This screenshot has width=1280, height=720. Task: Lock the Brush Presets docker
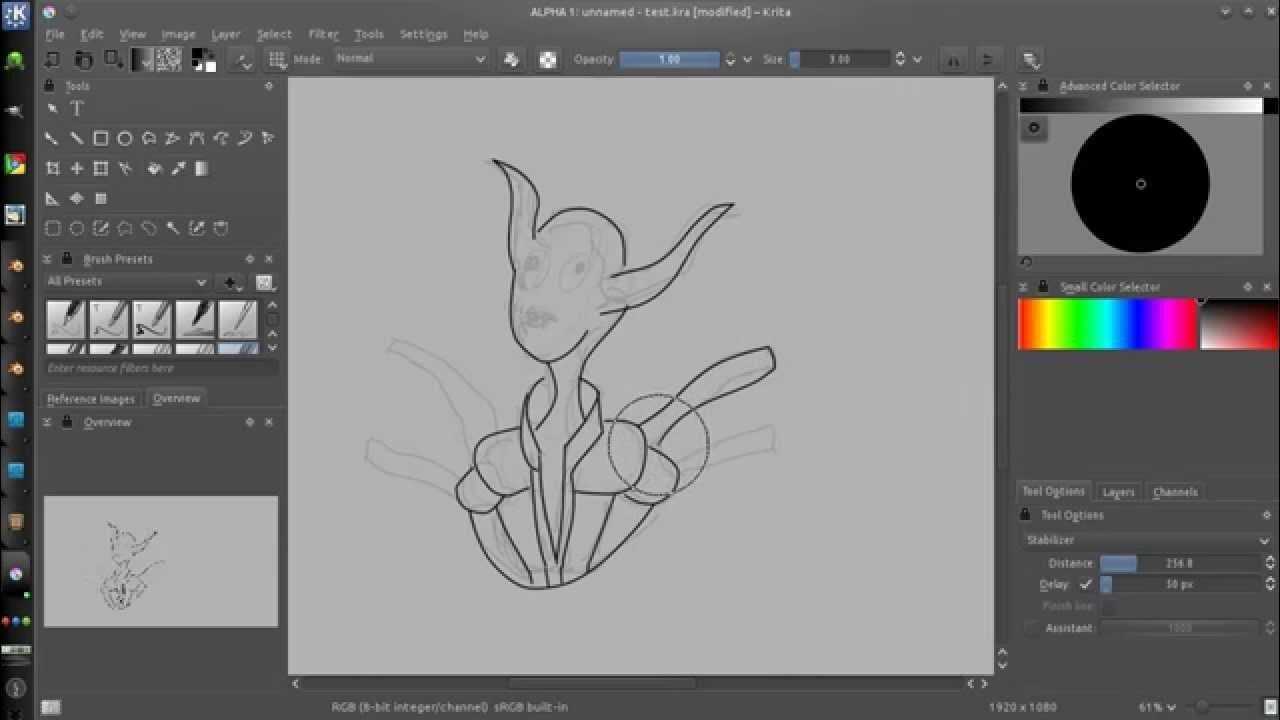pos(67,258)
